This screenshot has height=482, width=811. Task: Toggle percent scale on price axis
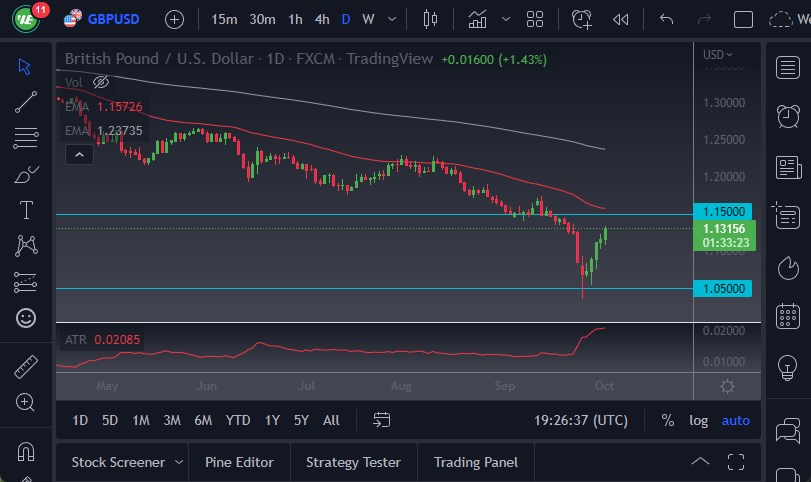point(667,421)
